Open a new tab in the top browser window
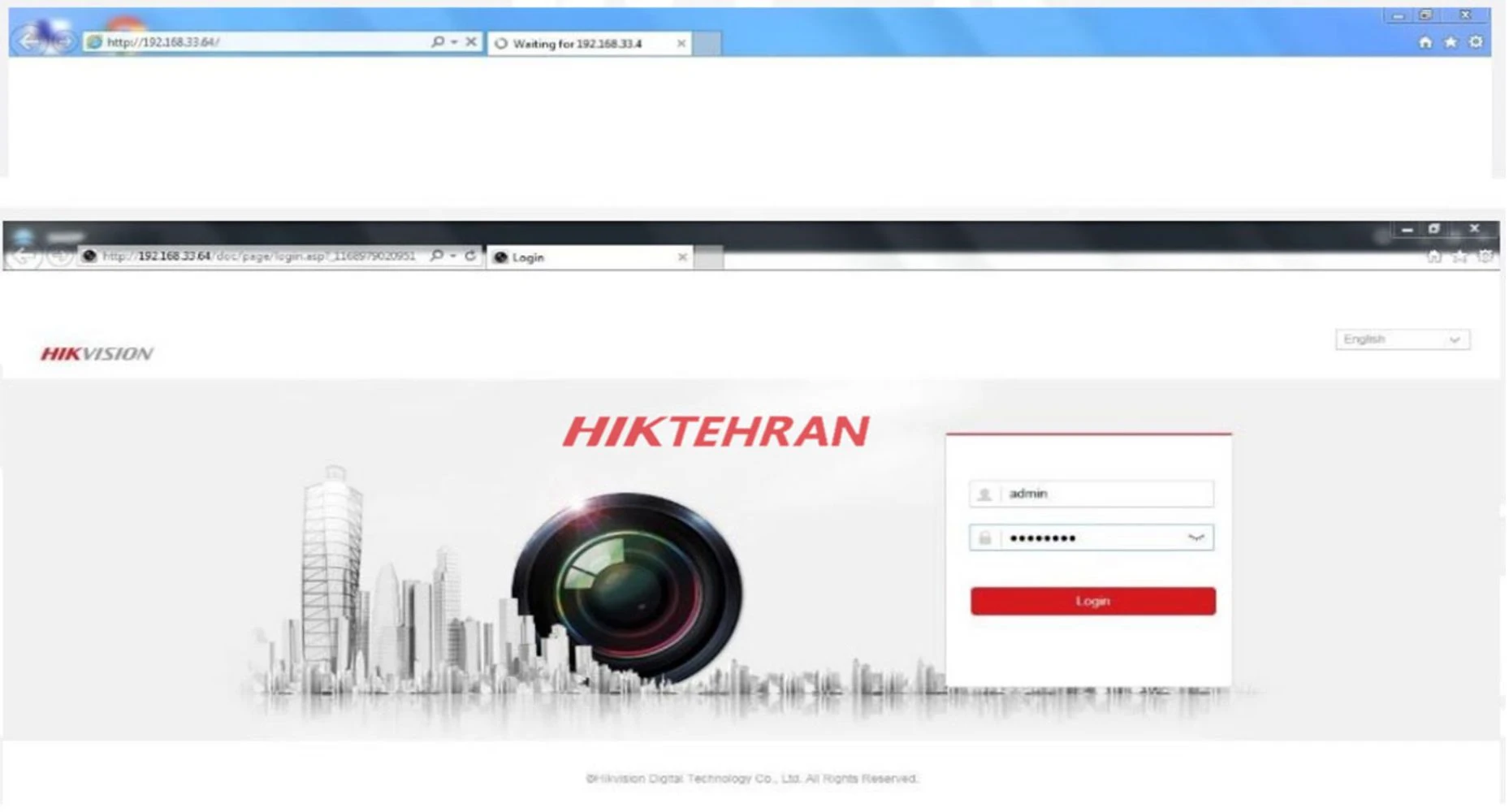Screen dimensions: 1509x812 coord(707,44)
